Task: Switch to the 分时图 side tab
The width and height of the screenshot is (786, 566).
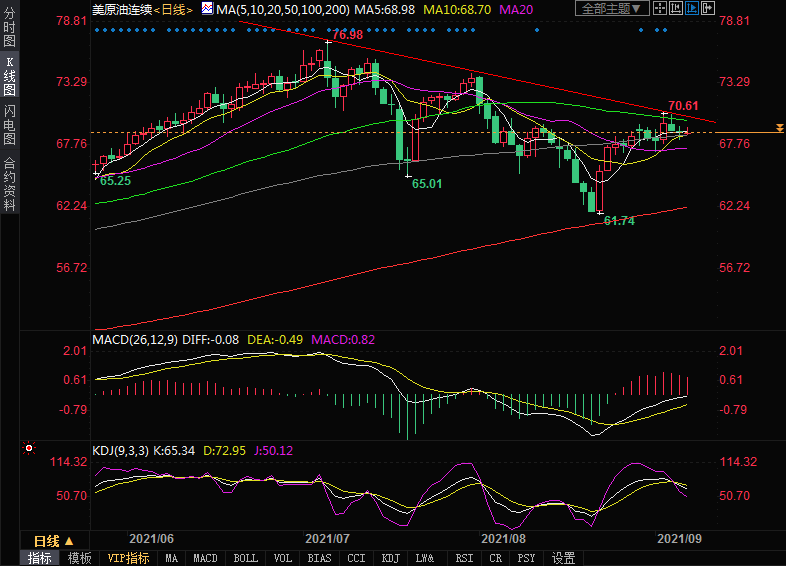Action: 9,32
